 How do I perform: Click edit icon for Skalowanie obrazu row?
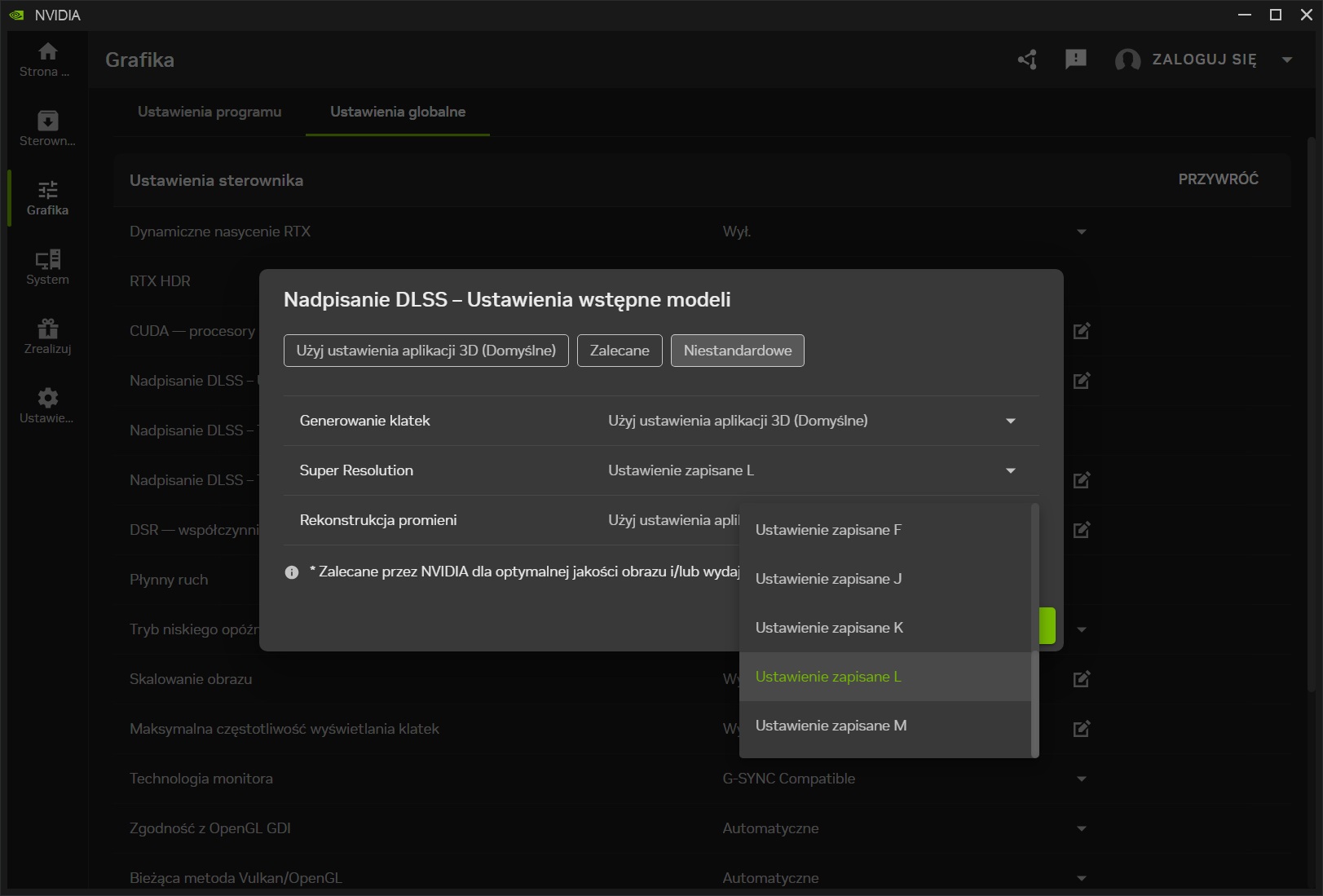pos(1081,679)
